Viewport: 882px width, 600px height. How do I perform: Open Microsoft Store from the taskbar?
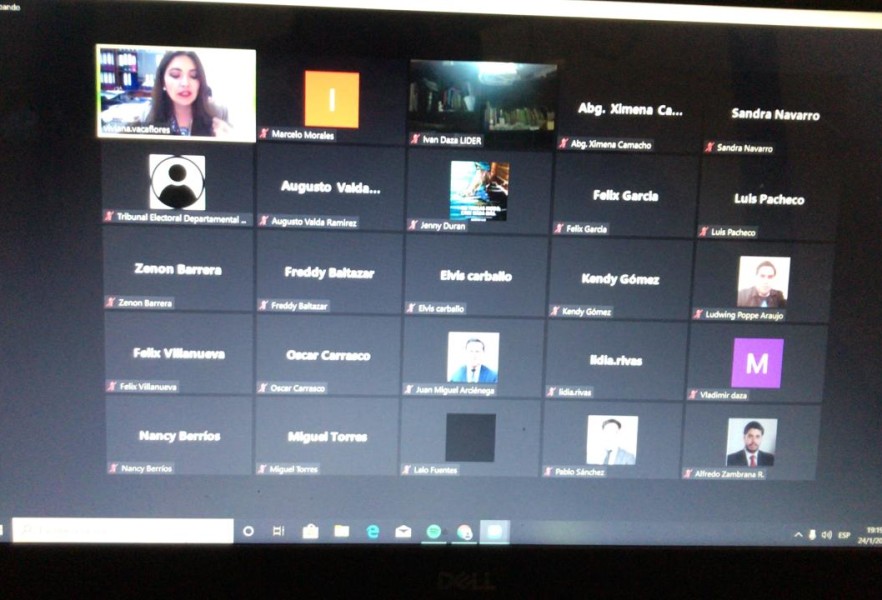click(310, 532)
